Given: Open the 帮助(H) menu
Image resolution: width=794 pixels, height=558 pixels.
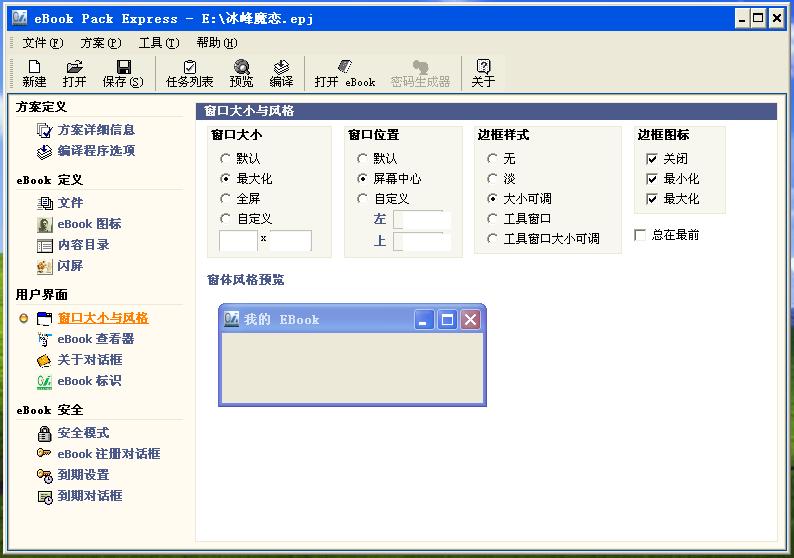Looking at the screenshot, I should [x=217, y=43].
